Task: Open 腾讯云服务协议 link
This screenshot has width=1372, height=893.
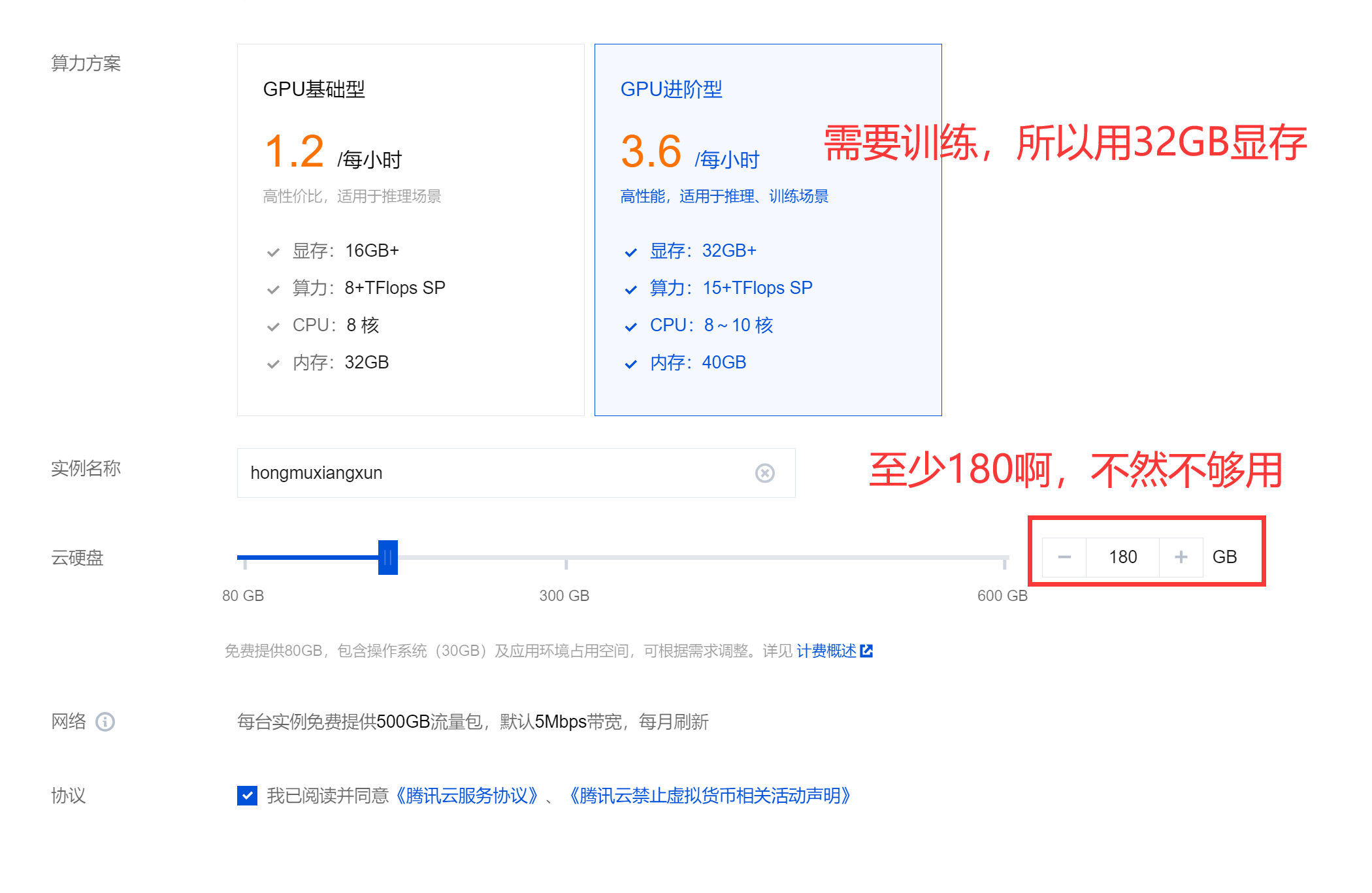Action: coord(466,796)
